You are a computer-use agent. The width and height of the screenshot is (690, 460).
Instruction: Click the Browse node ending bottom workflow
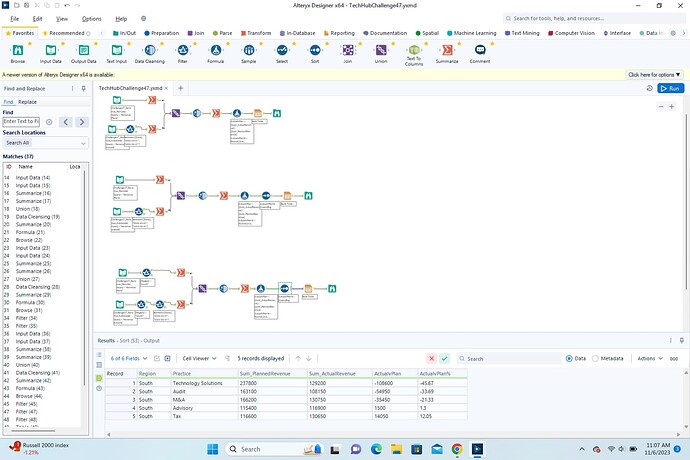coord(332,289)
